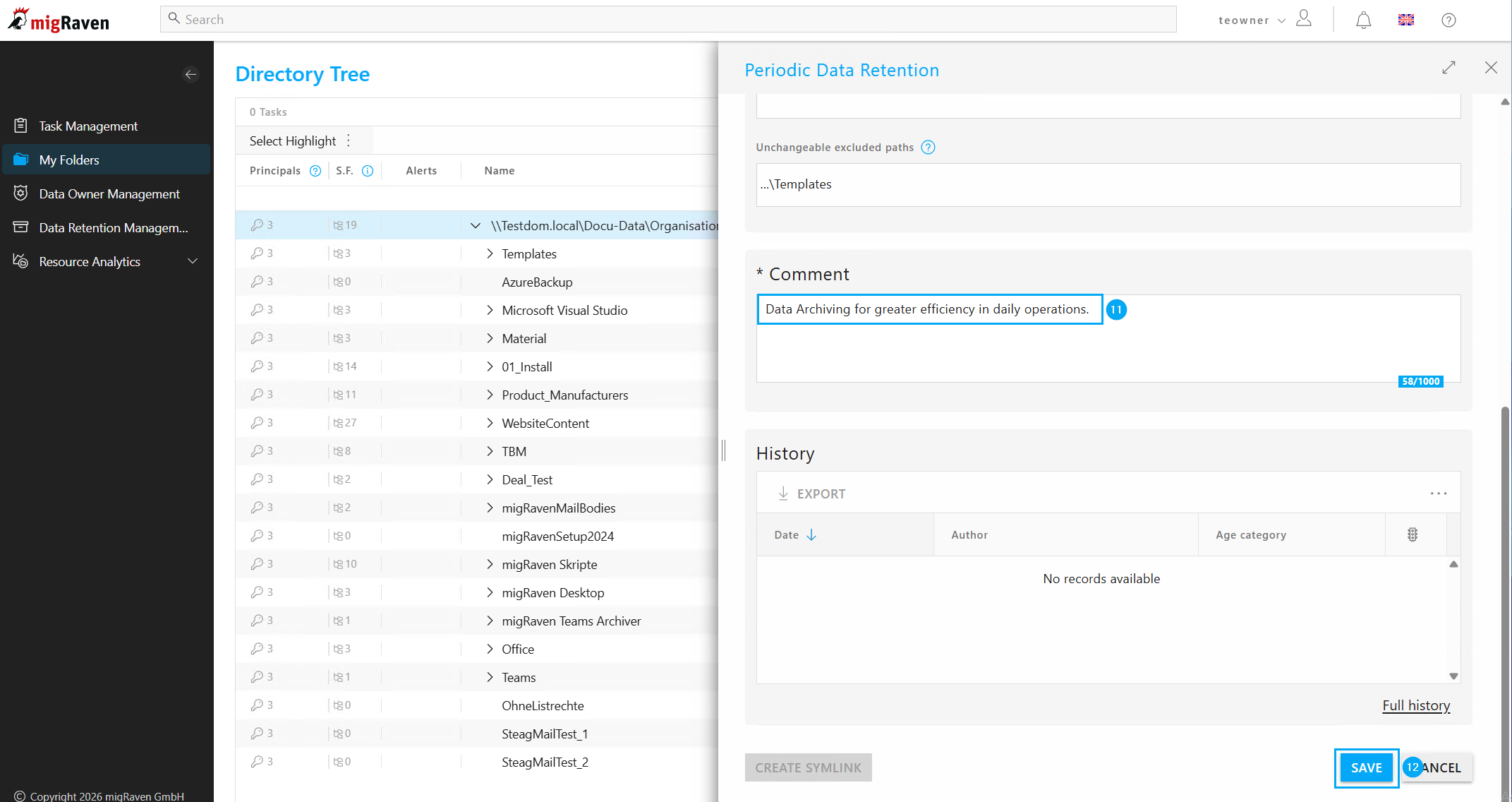1512x802 pixels.
Task: Open notifications bell icon
Action: [x=1363, y=20]
